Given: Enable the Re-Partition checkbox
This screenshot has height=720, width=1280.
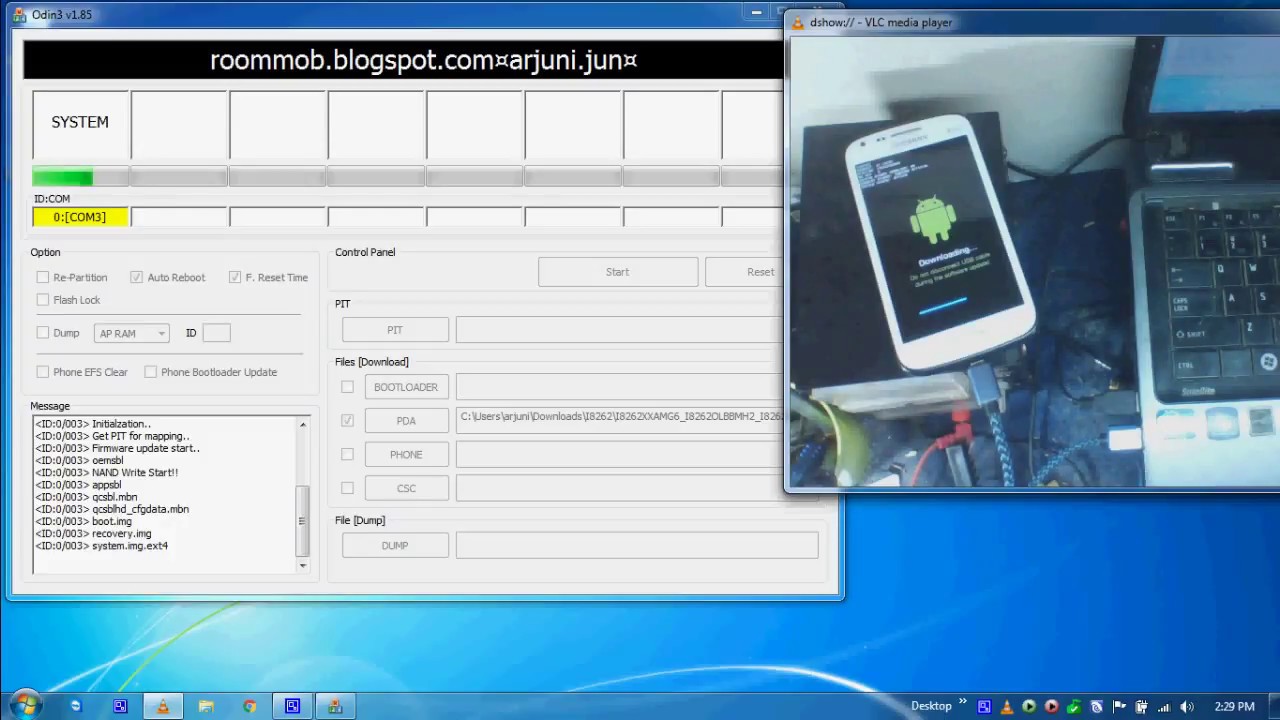Looking at the screenshot, I should coord(43,277).
